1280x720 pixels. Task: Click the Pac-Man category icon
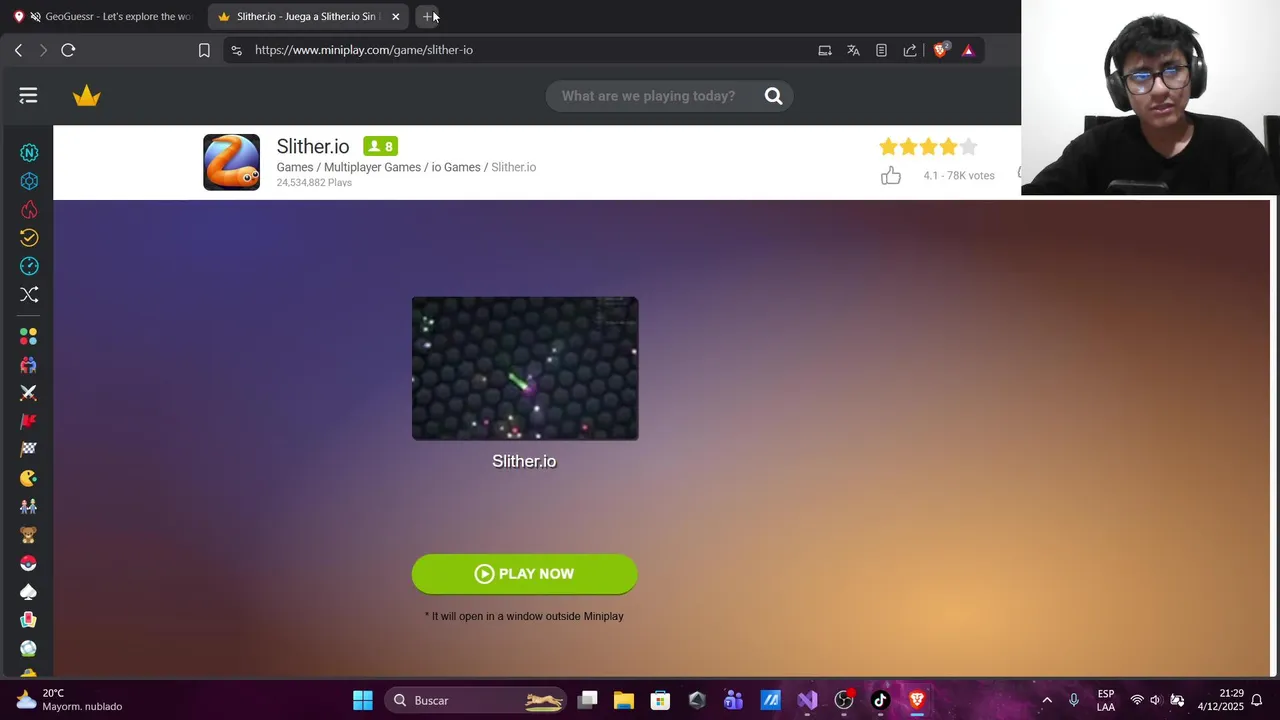[x=28, y=478]
